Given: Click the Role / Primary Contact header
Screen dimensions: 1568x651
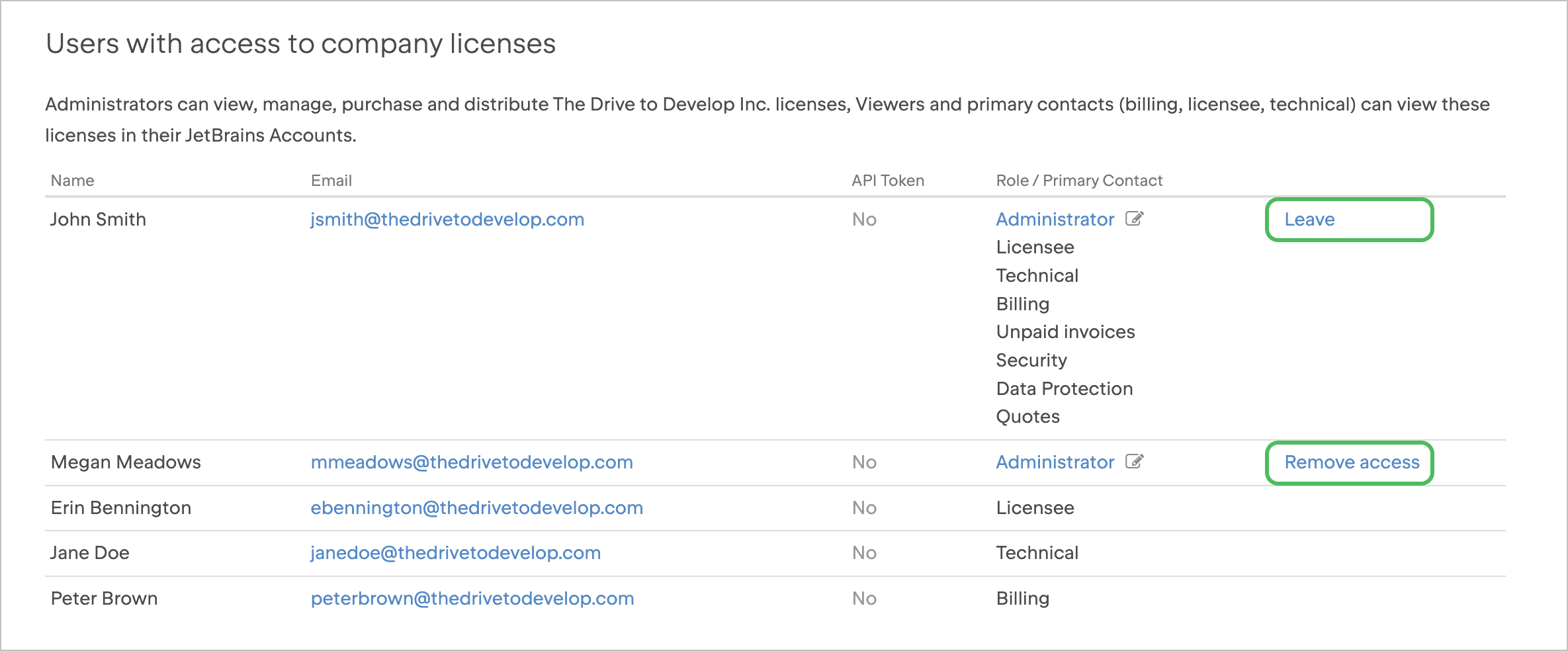Looking at the screenshot, I should tap(1079, 181).
